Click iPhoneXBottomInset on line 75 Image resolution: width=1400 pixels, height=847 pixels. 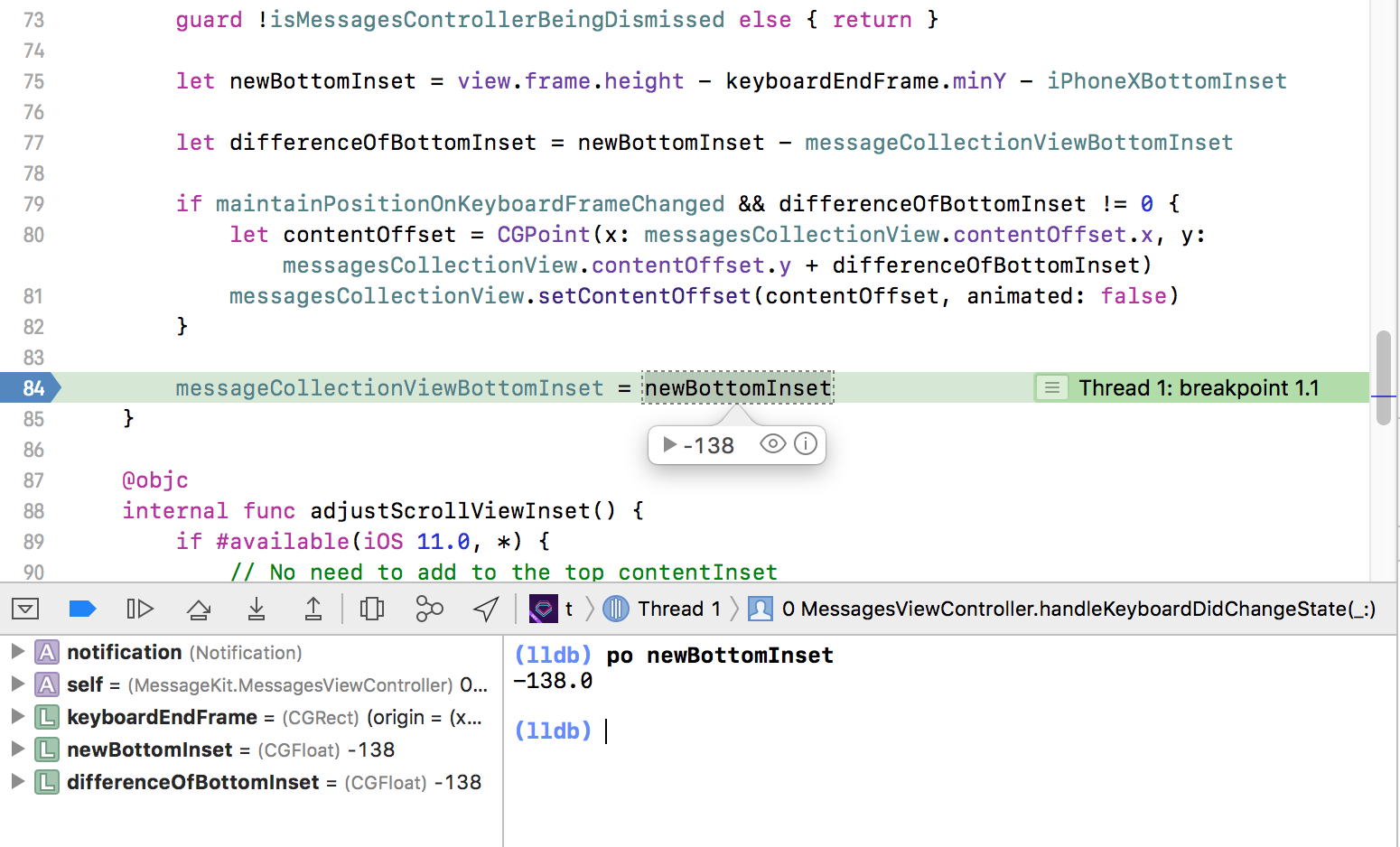pos(1166,81)
